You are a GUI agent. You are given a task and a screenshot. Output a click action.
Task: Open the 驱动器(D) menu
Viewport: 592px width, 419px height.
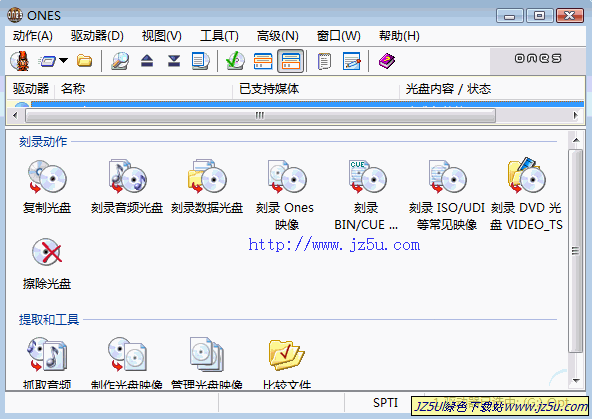pyautogui.click(x=97, y=36)
